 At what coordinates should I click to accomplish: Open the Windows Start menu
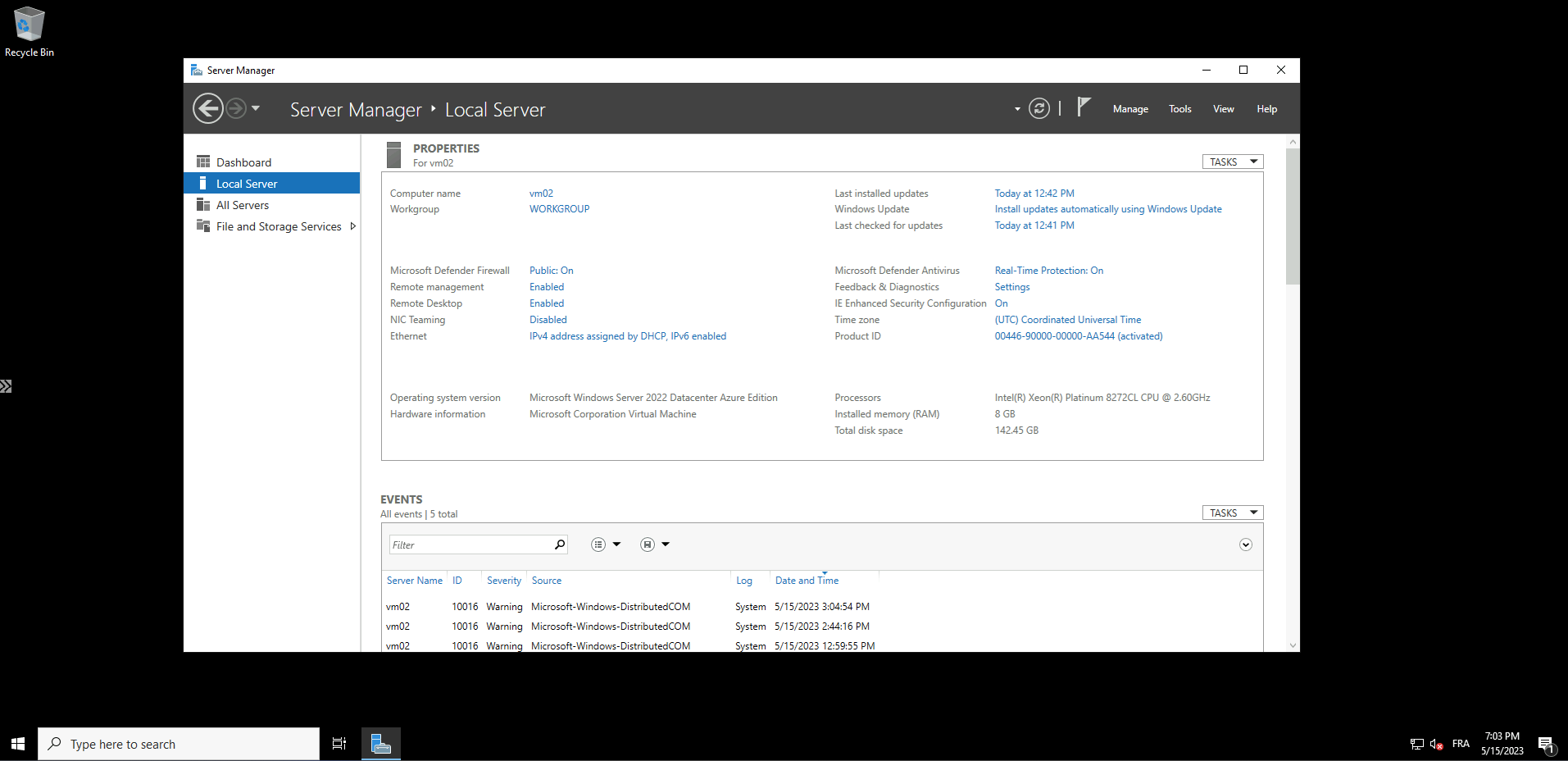click(x=18, y=744)
